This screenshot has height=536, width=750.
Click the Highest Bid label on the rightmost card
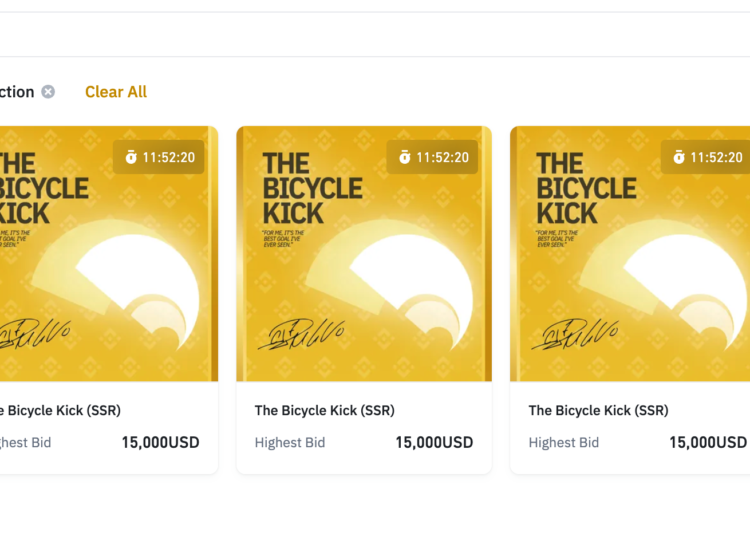point(564,442)
